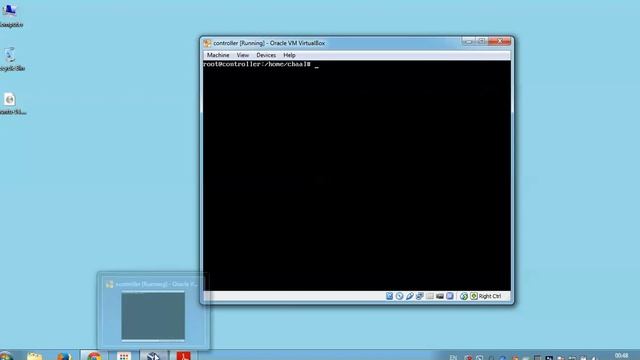This screenshot has height=360, width=640.
Task: Open Adobe Reader from the taskbar
Action: [183, 356]
